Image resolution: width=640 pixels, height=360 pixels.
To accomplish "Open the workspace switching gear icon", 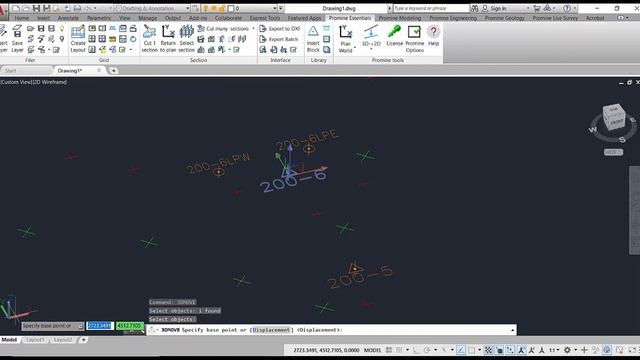I will coord(567,350).
